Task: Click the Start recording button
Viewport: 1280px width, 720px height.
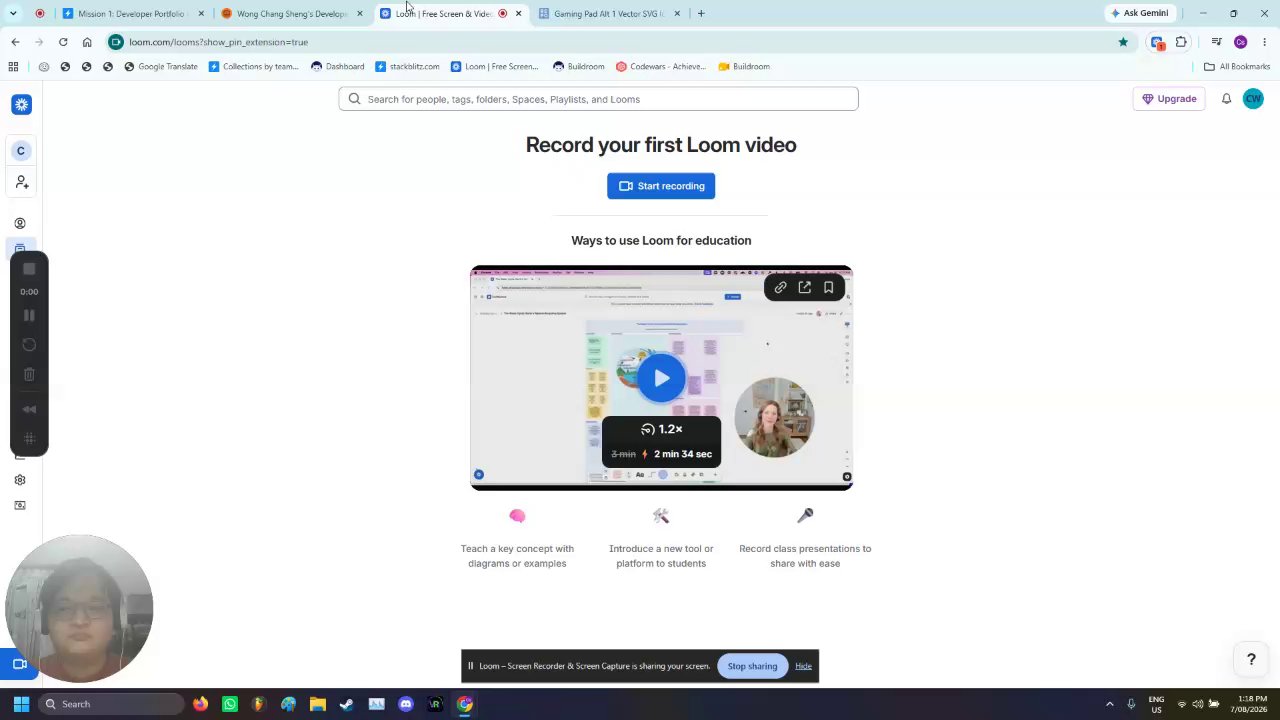Action: [x=661, y=186]
